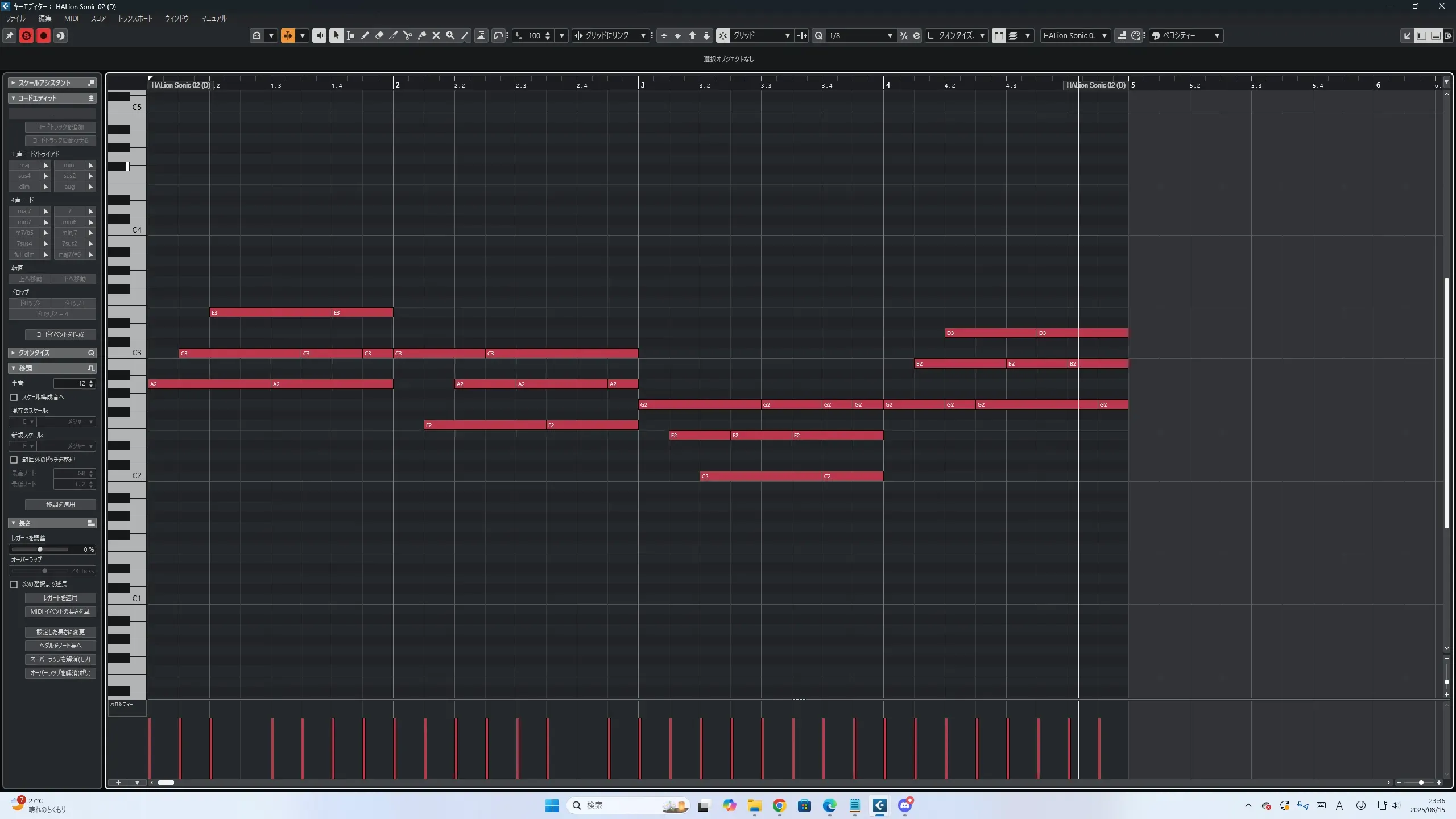Open the MIDI menu

pyautogui.click(x=71, y=18)
